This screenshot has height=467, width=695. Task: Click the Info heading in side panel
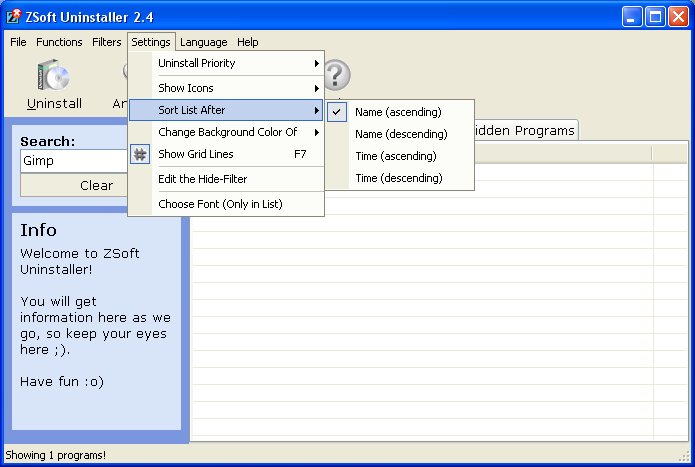39,230
